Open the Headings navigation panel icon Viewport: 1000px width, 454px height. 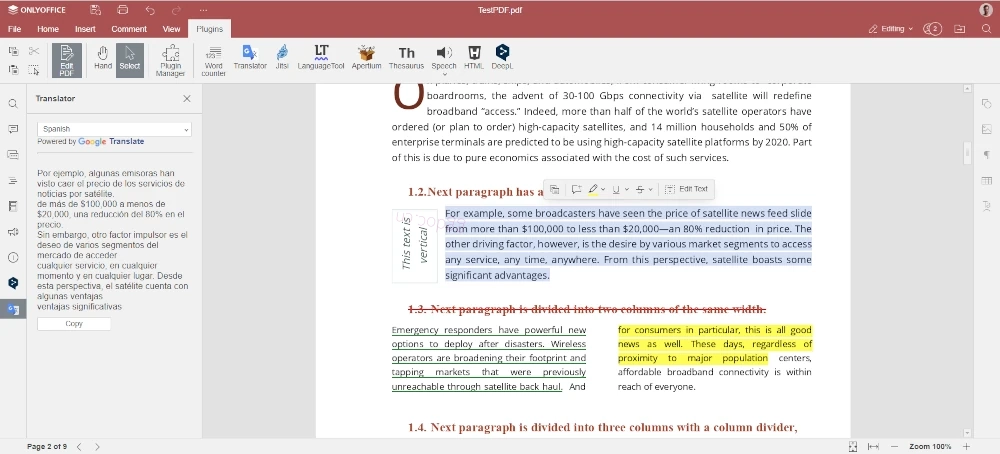pos(13,181)
